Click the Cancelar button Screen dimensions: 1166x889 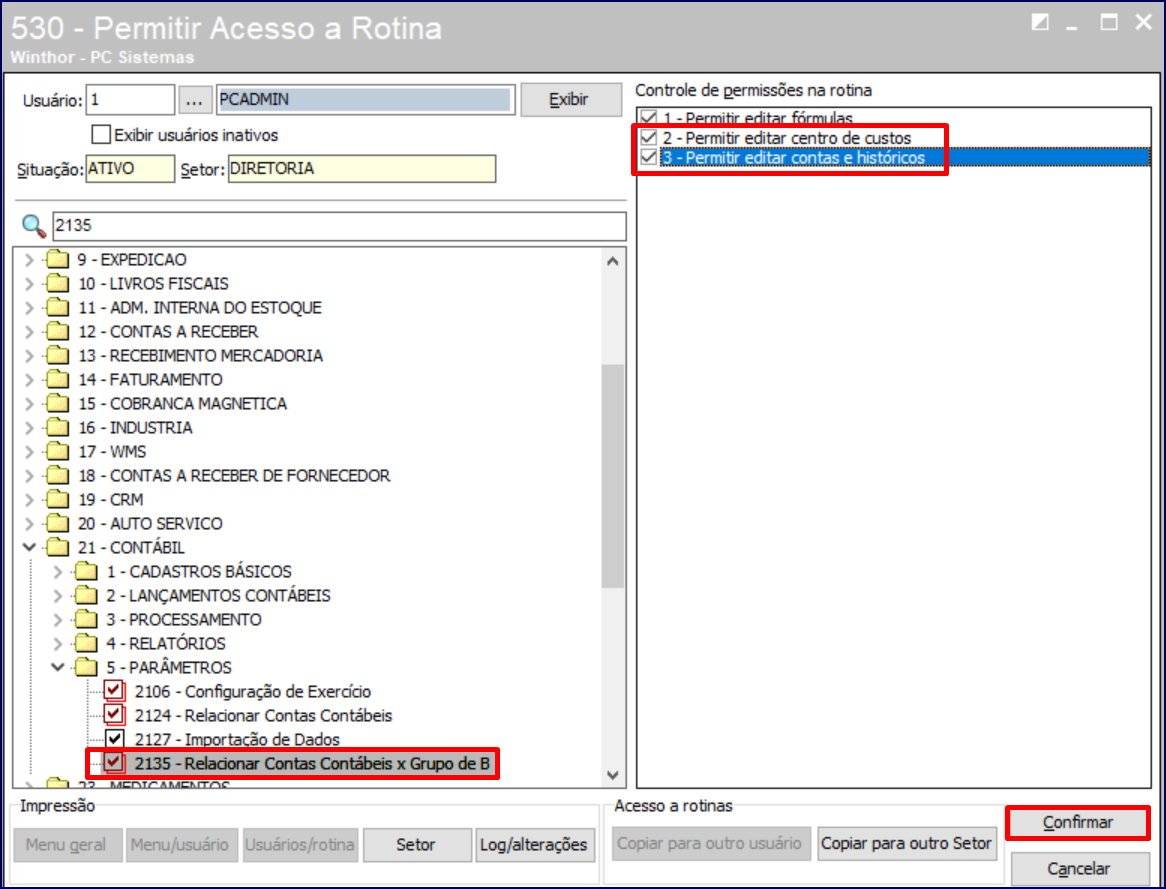(x=1078, y=868)
